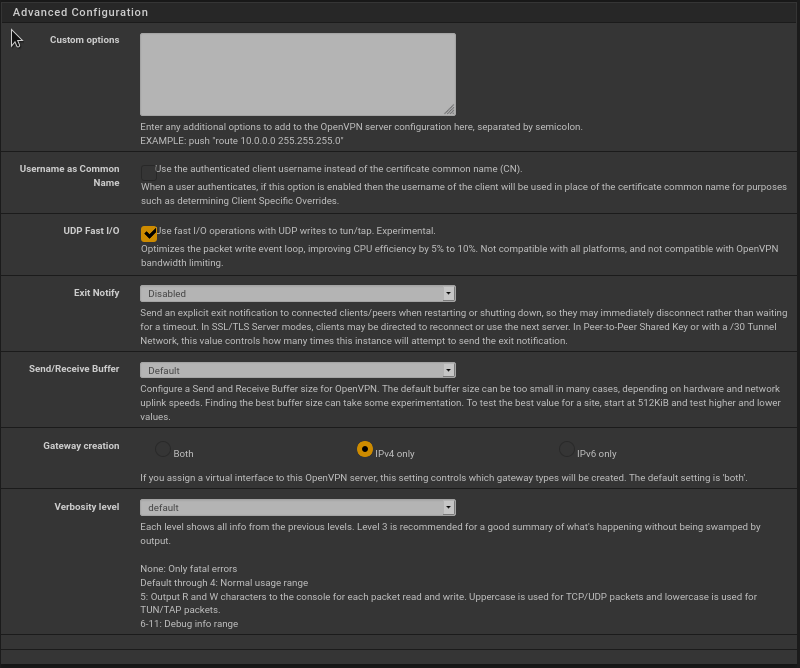Open the Verbosity level dropdown
This screenshot has height=668, width=800.
(x=297, y=507)
